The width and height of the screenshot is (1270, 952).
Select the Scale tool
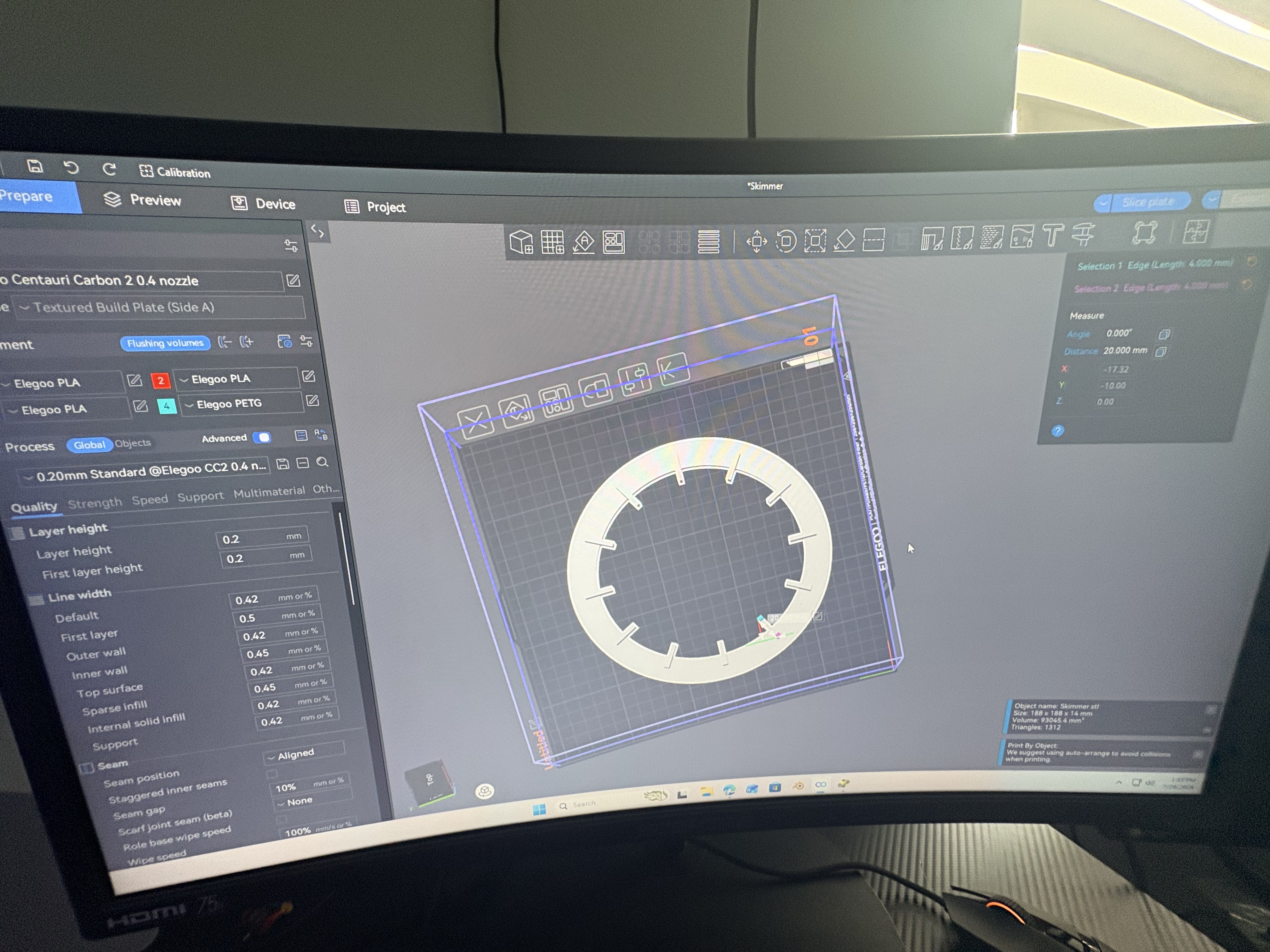coord(815,241)
